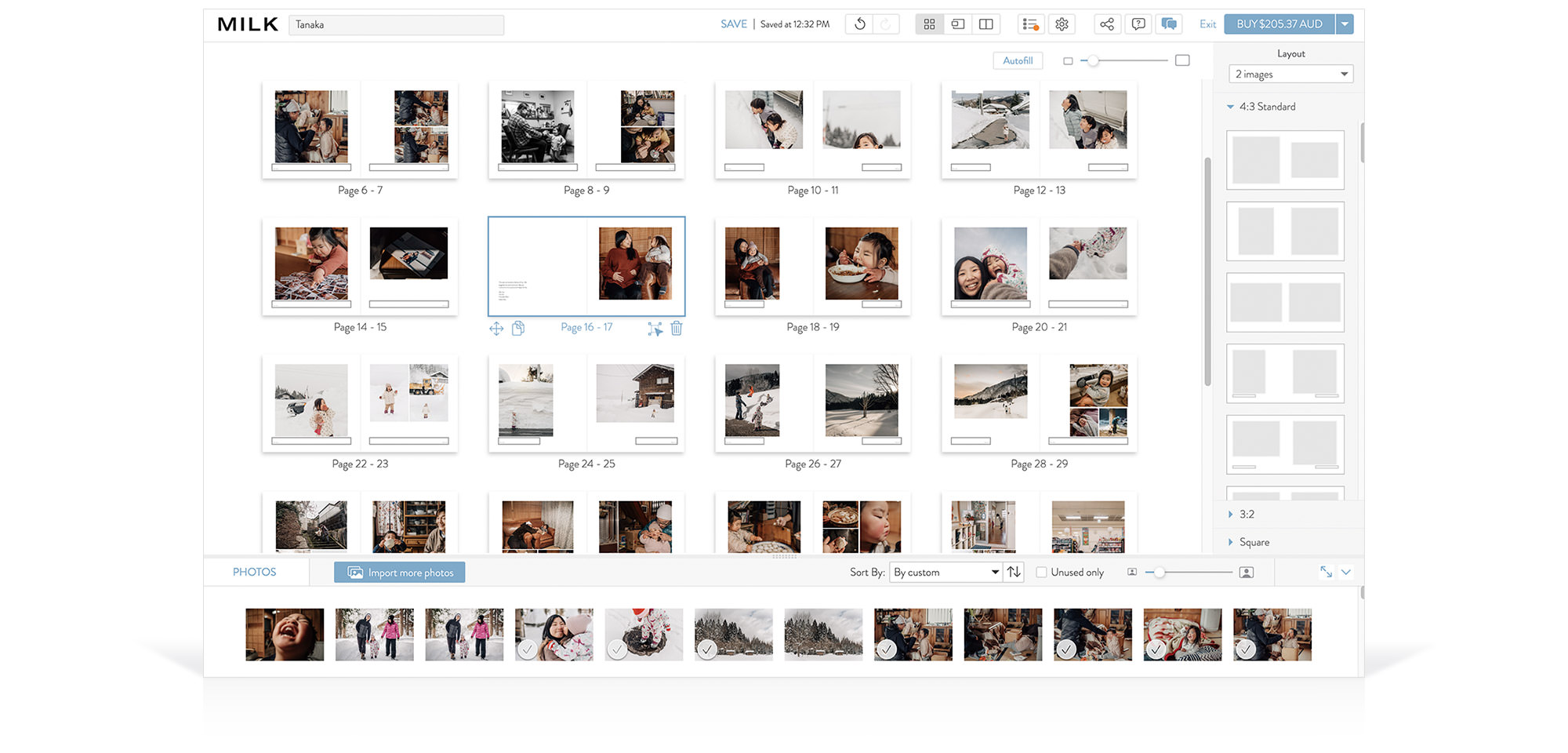Open the help question bubble icon
Viewport: 1568px width, 753px height.
click(x=1138, y=24)
